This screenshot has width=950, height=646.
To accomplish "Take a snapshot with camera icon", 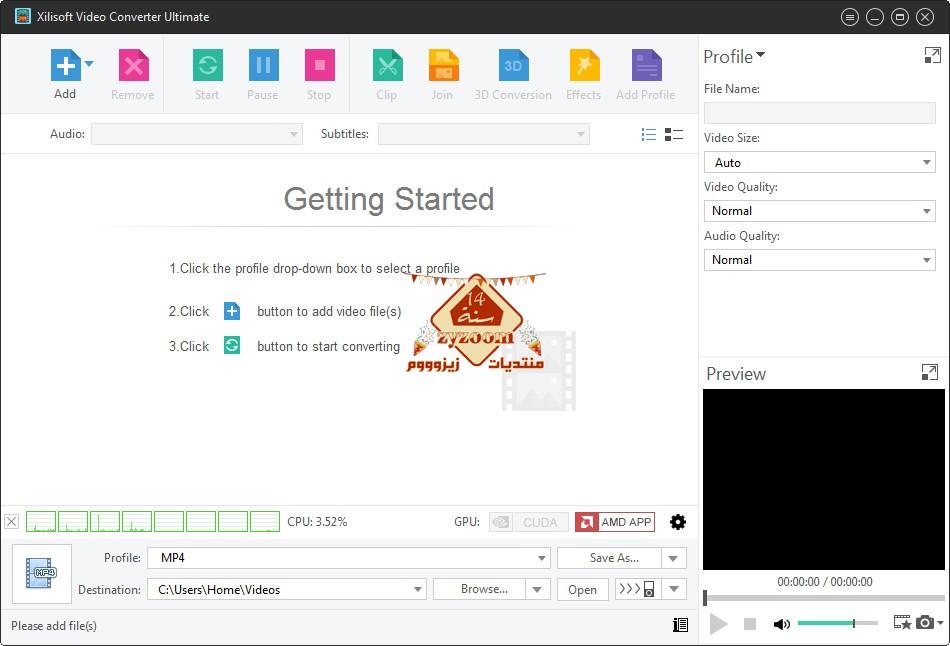I will 925,622.
